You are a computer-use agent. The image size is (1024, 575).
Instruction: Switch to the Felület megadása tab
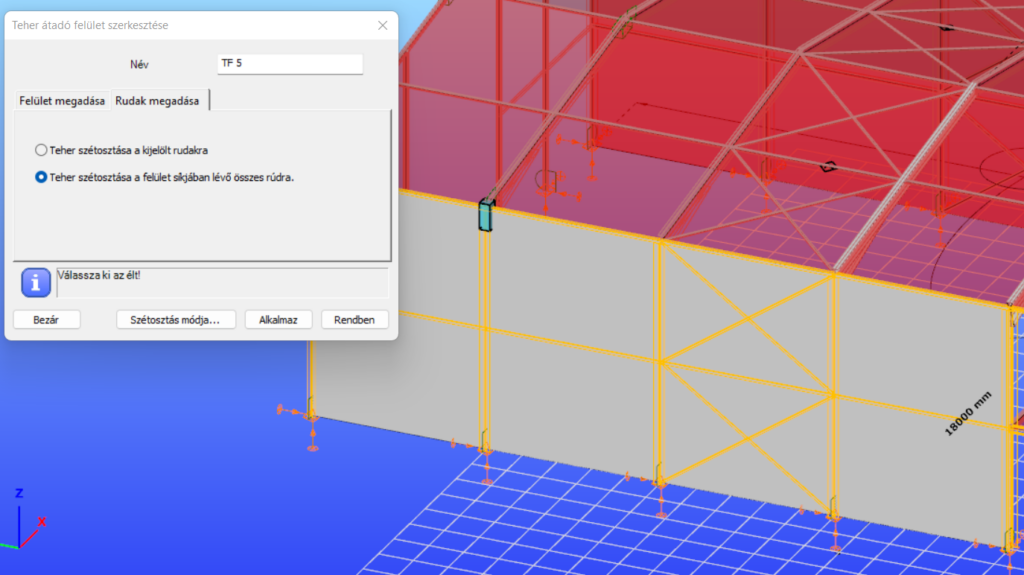click(x=62, y=100)
